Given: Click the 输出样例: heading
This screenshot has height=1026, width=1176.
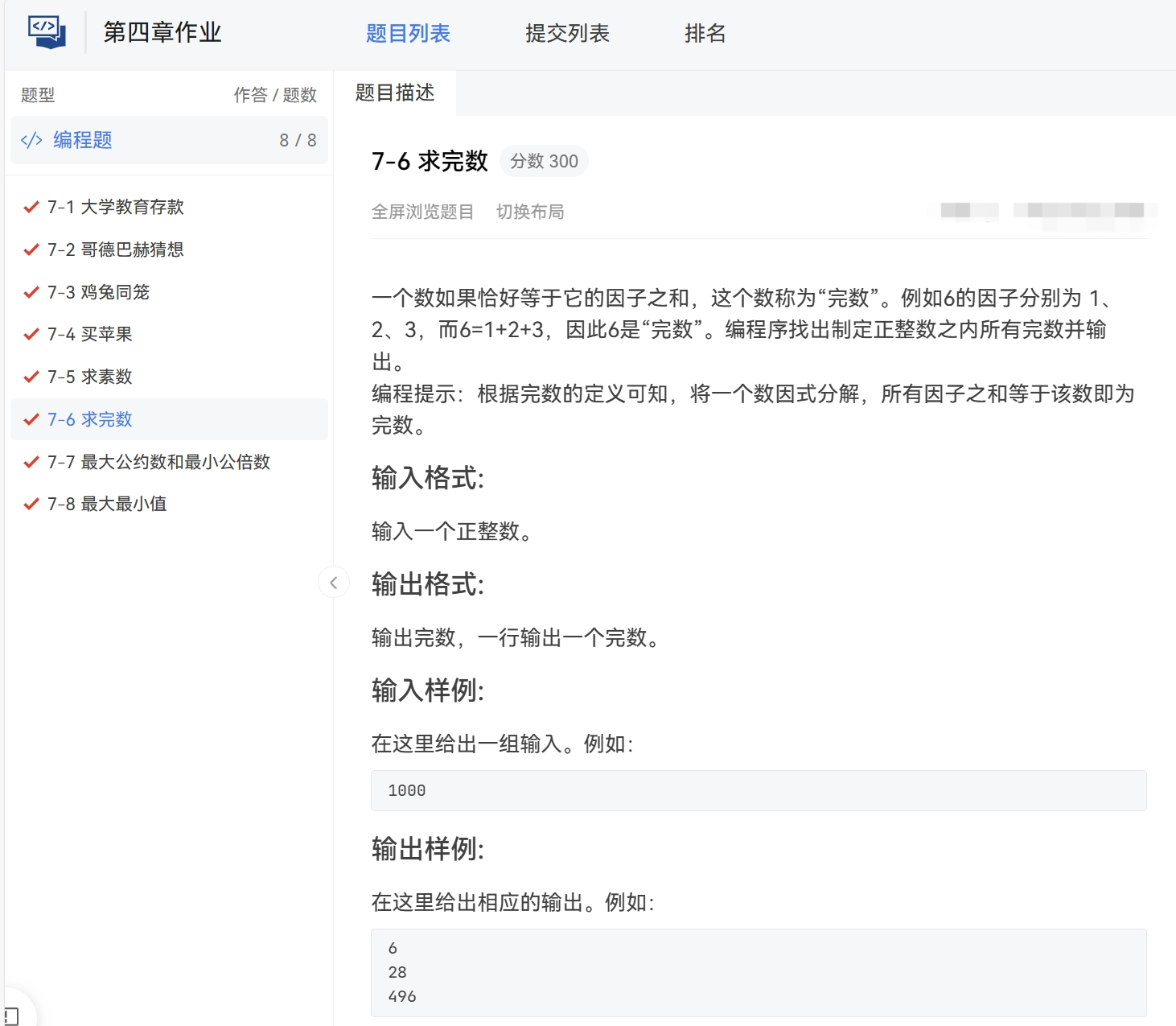Looking at the screenshot, I should click(428, 849).
